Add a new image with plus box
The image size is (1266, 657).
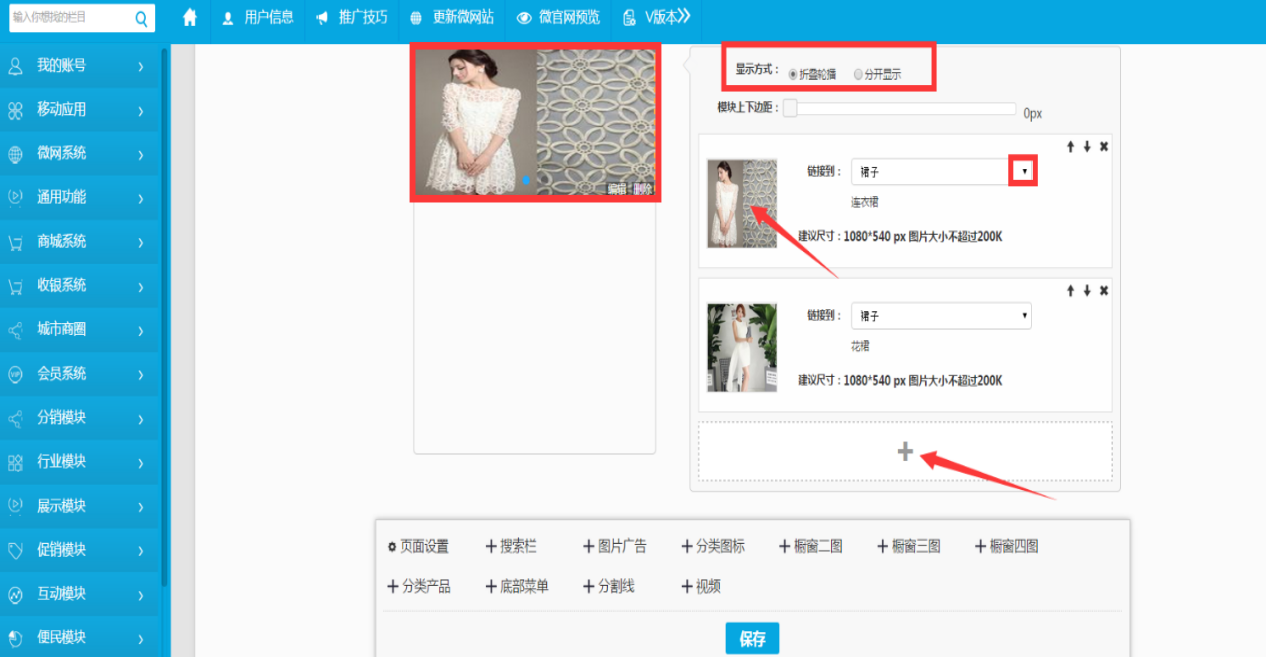pyautogui.click(x=905, y=452)
